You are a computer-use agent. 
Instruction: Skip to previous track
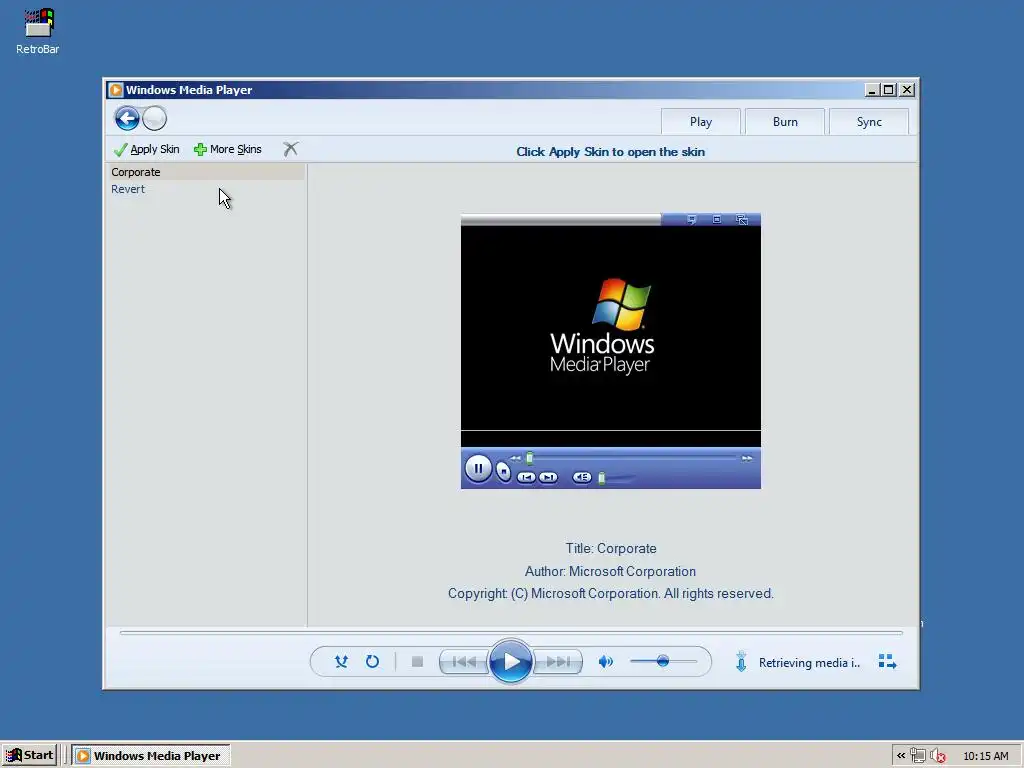point(464,662)
